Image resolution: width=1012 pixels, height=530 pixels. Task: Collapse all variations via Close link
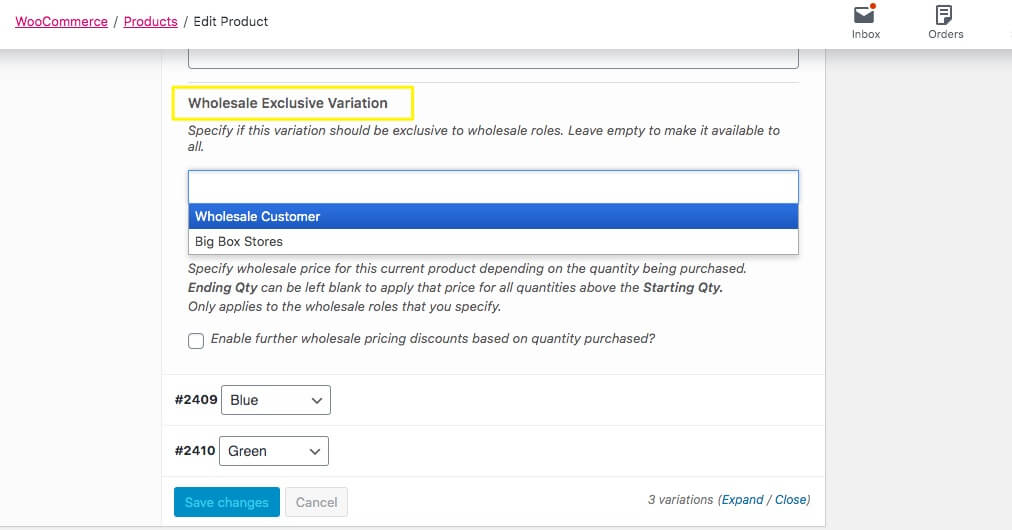[x=790, y=500]
